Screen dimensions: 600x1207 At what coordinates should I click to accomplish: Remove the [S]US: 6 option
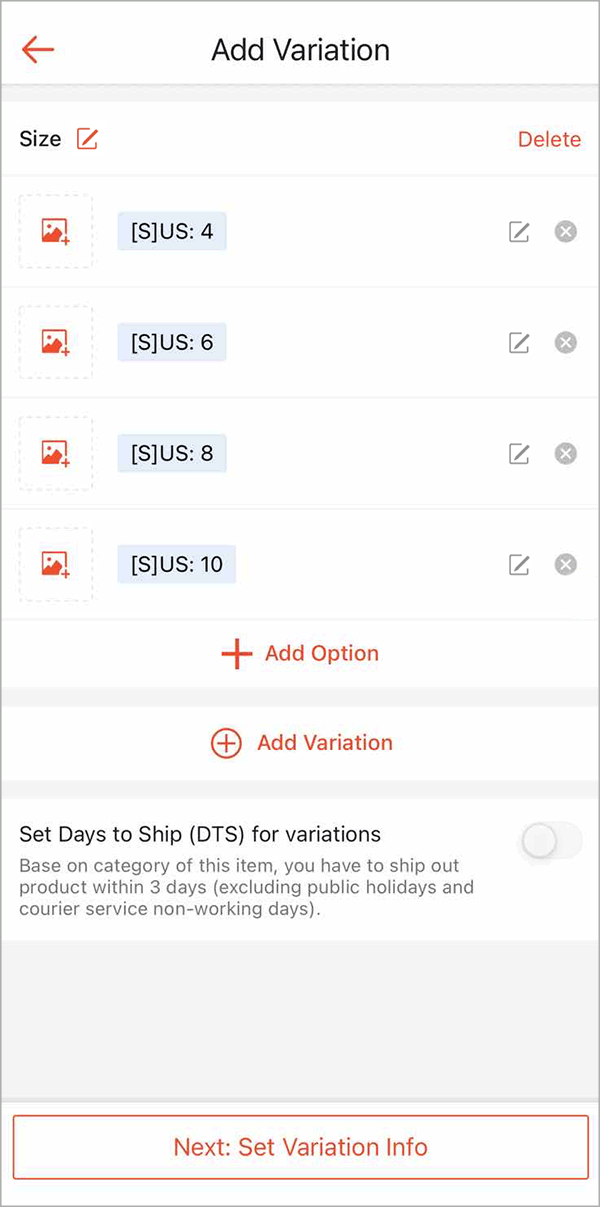565,342
